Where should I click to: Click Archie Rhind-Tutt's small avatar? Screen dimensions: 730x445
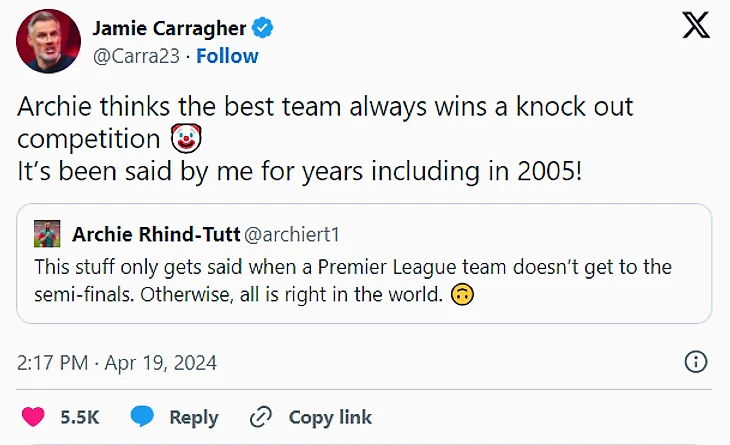point(46,236)
